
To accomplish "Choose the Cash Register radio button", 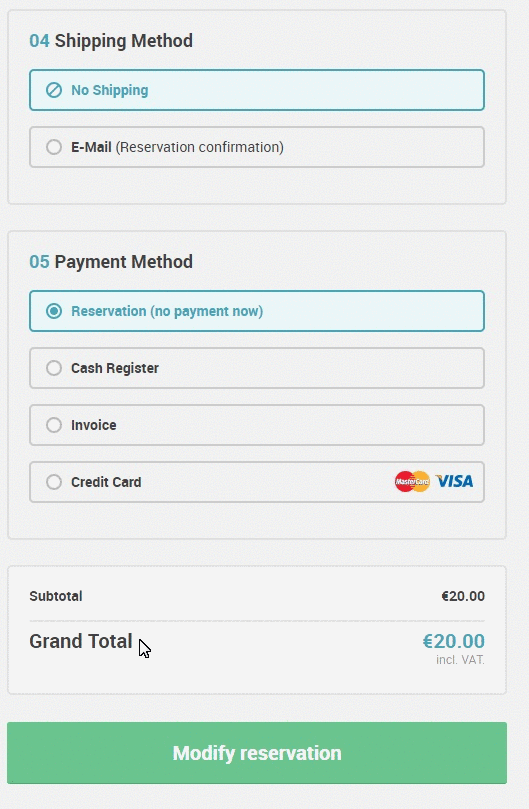I will click(54, 368).
